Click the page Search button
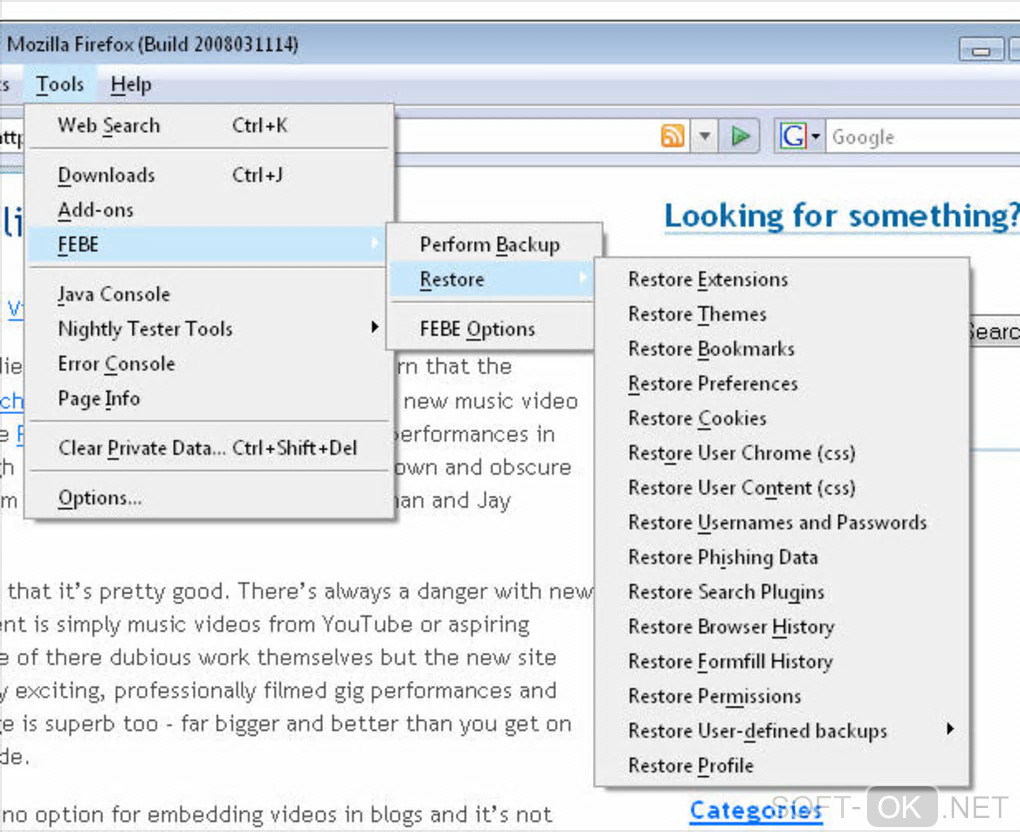Viewport: 1020px width, 832px height. 994,330
